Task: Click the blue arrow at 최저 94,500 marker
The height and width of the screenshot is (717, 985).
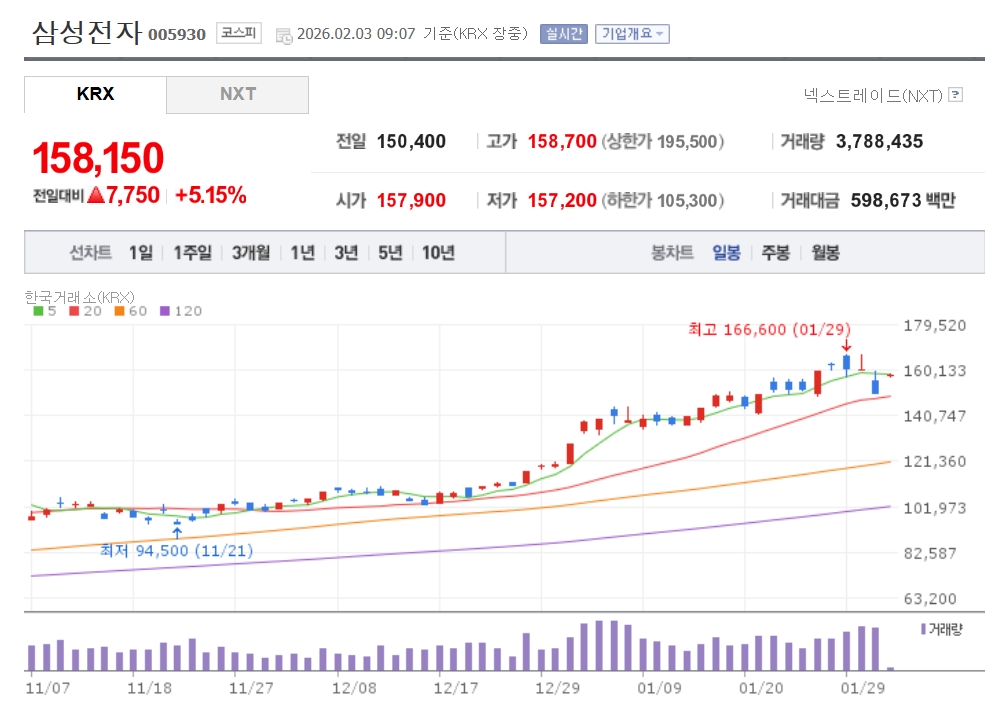Action: point(177,532)
